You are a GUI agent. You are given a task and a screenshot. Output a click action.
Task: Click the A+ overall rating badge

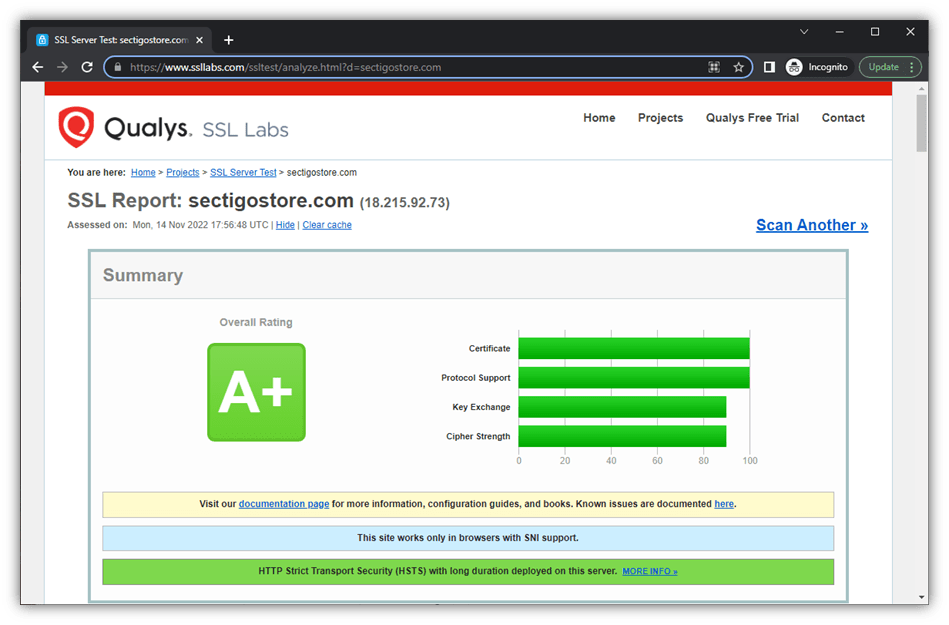click(256, 392)
